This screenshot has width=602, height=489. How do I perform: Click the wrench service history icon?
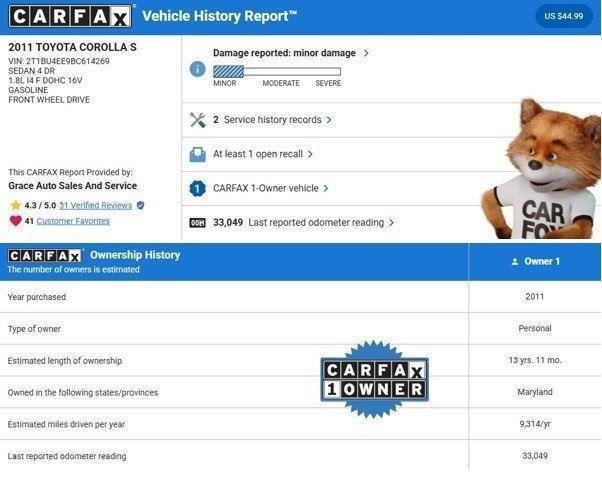pyautogui.click(x=197, y=120)
